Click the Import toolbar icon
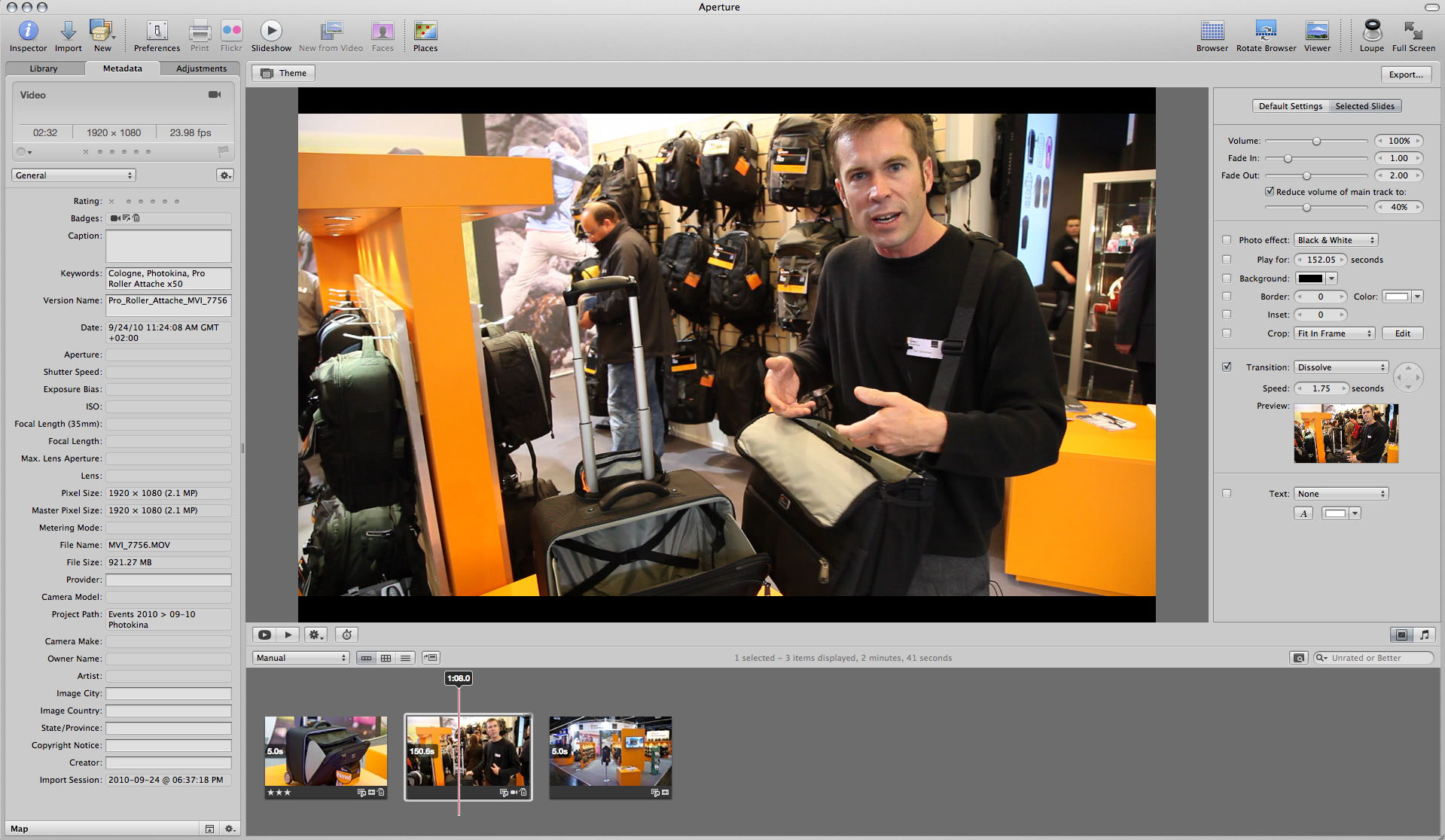 coord(68,32)
